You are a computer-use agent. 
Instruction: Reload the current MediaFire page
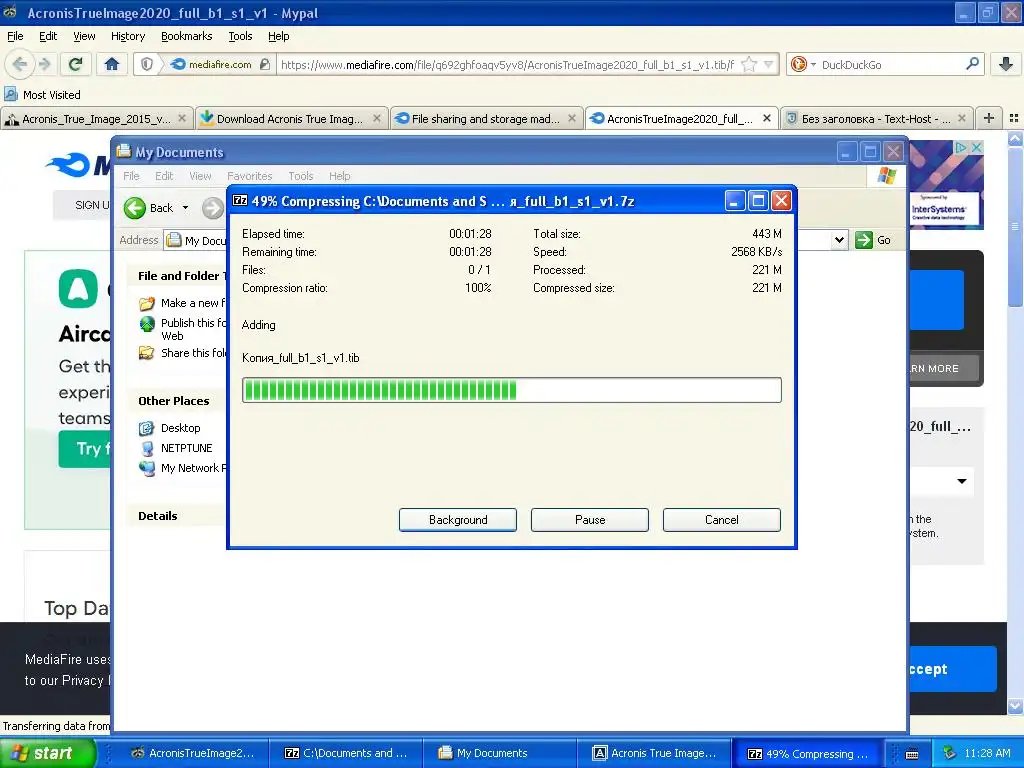[76, 64]
